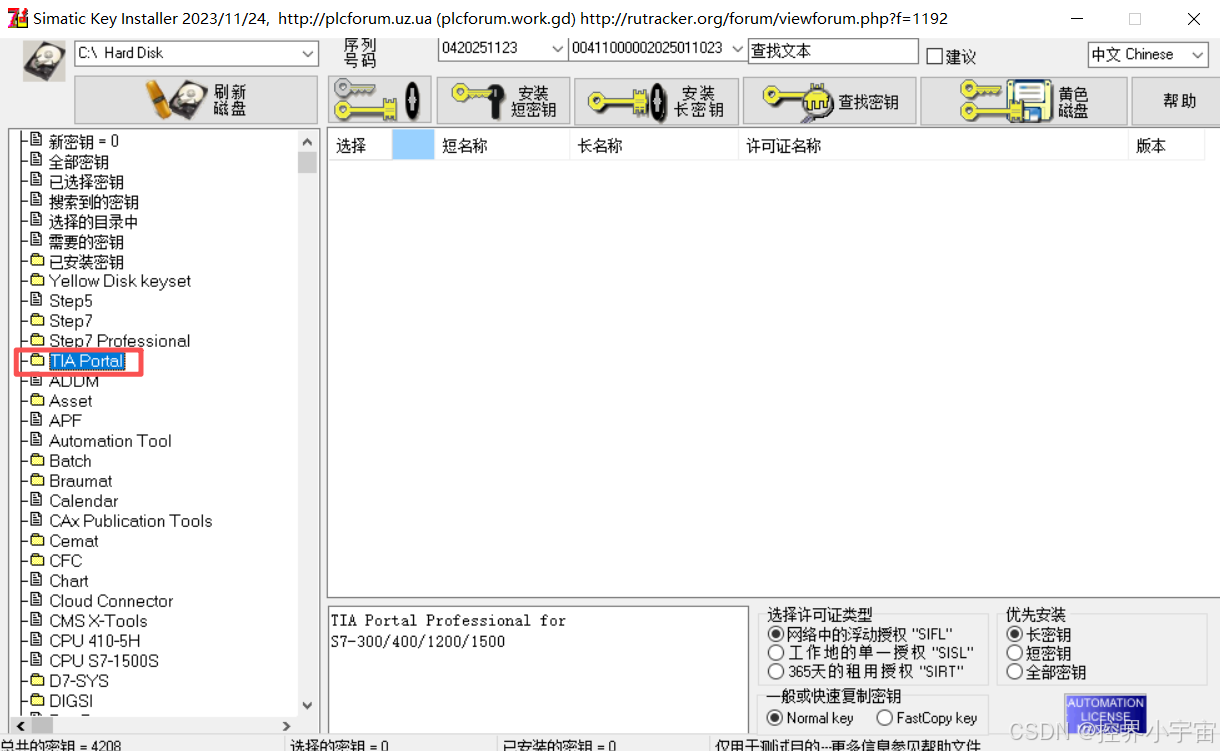Click the Calendar document icon
Viewport: 1220px width, 751px height.
click(x=37, y=500)
